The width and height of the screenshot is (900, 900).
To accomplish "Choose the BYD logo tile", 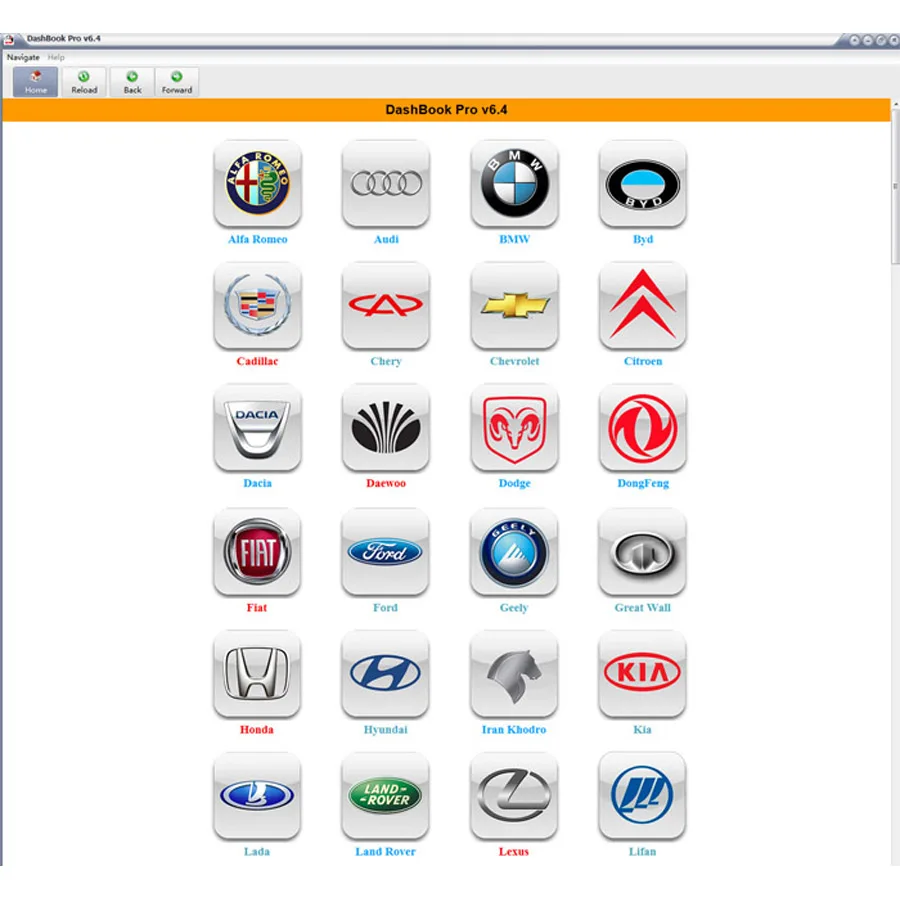I will pos(643,184).
